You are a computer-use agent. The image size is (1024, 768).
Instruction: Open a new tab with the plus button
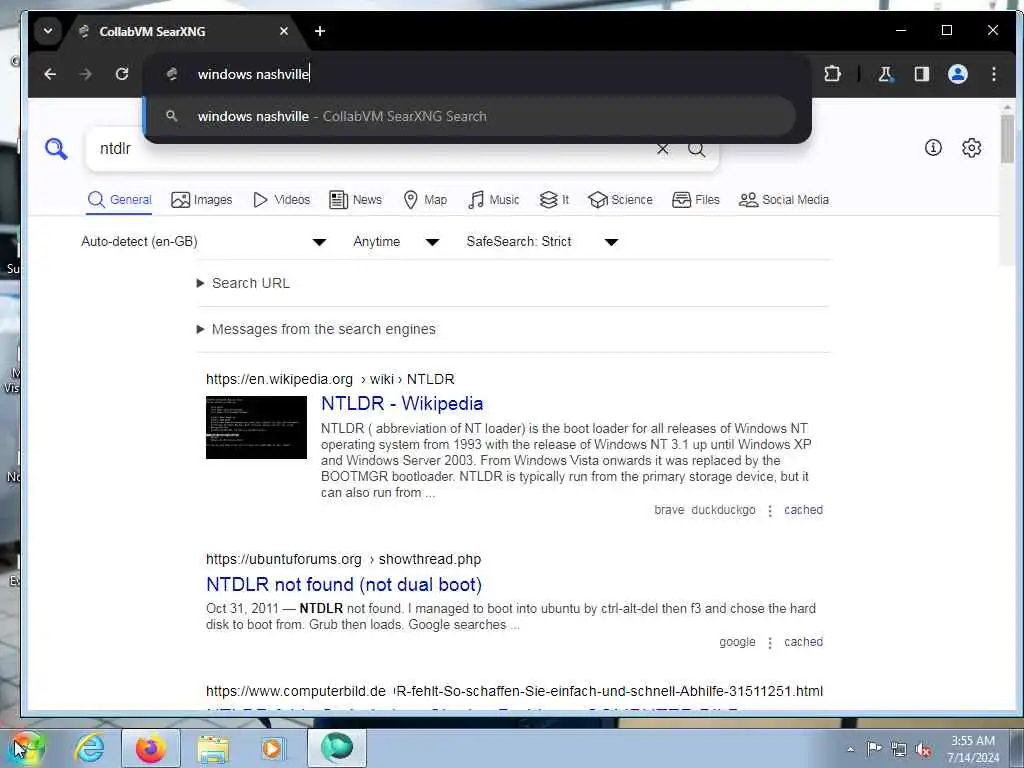tap(320, 31)
